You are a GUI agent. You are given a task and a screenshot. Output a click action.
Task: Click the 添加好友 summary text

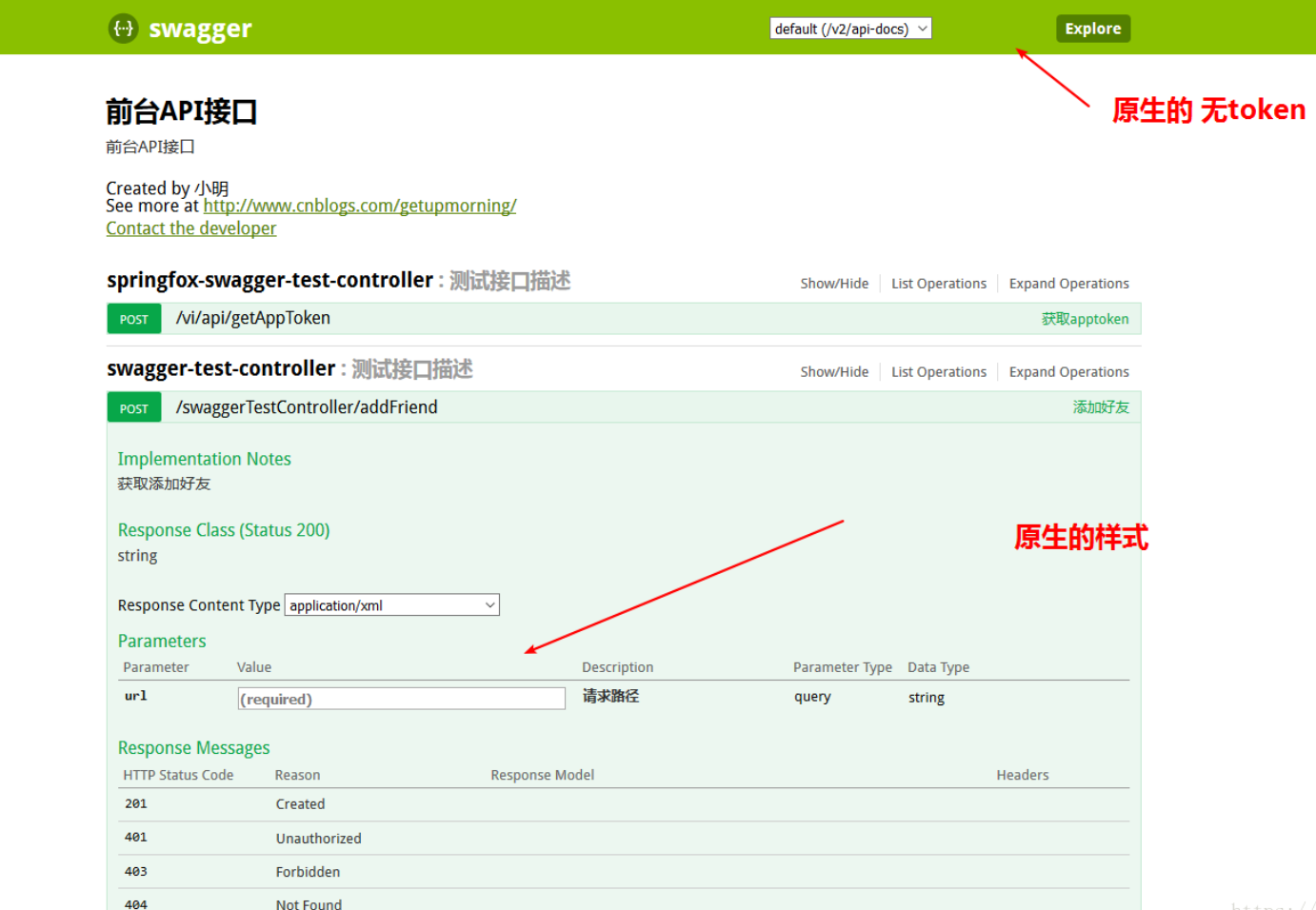(x=1101, y=407)
